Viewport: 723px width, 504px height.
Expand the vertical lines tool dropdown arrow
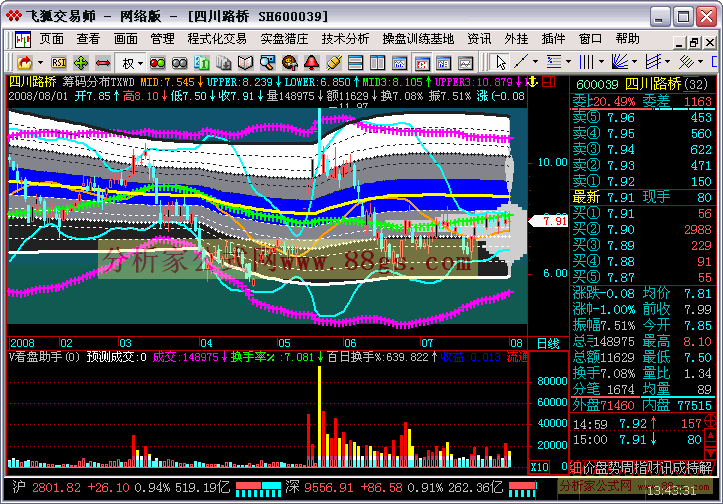pyautogui.click(x=601, y=61)
